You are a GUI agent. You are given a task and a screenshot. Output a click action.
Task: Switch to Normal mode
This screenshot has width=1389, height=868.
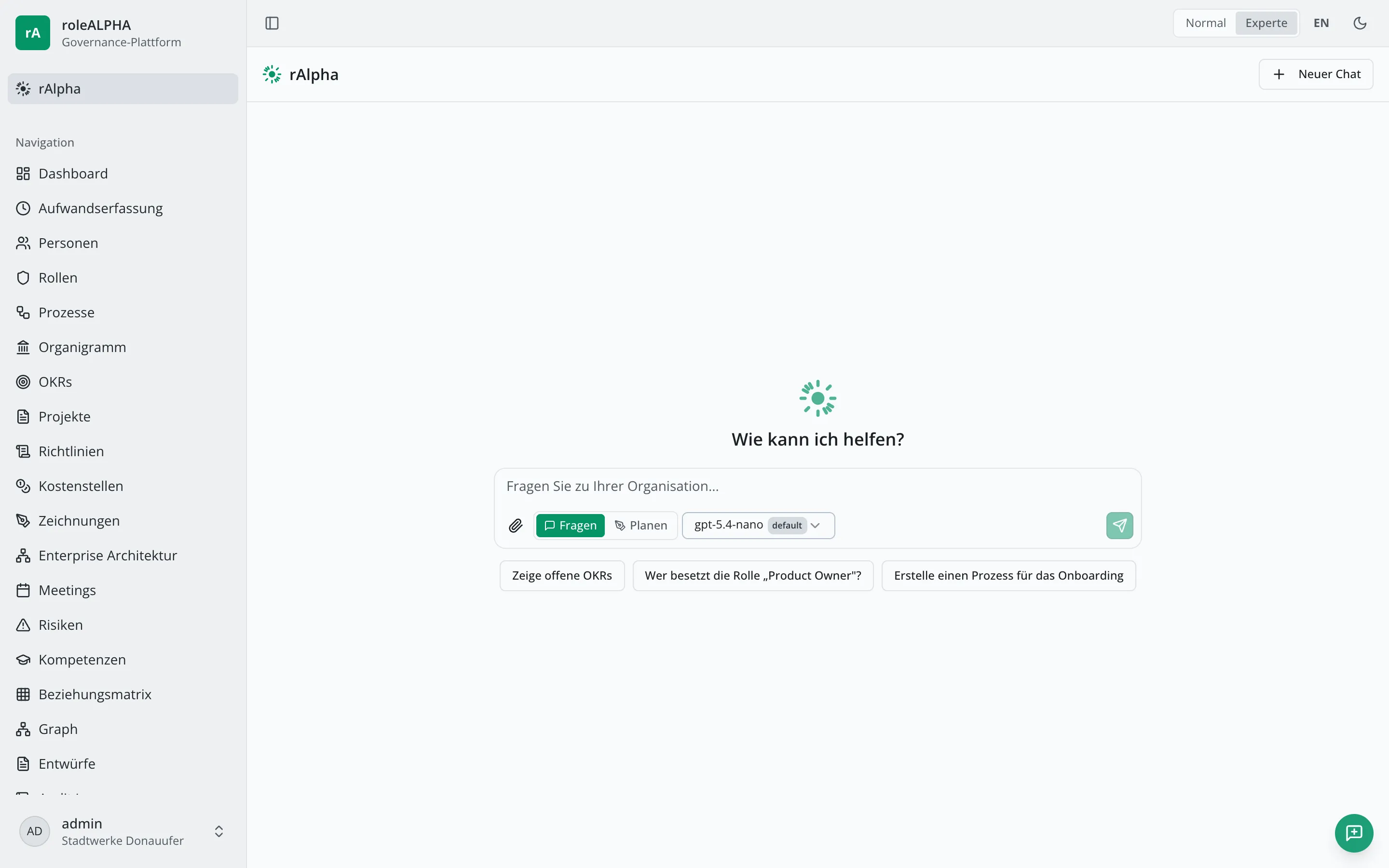tap(1205, 23)
